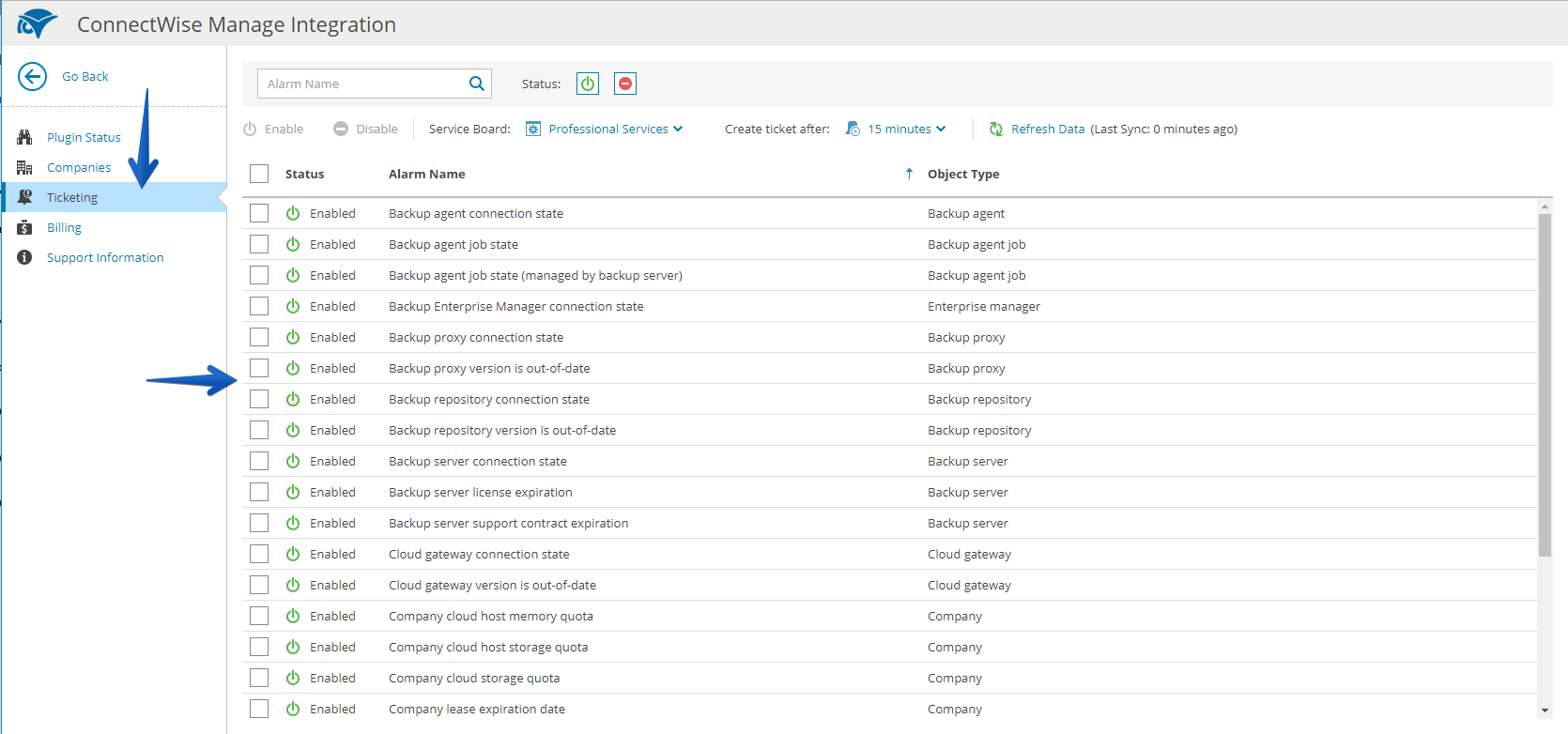The height and width of the screenshot is (734, 1568).
Task: Click the Enable button label
Action: coord(284,129)
